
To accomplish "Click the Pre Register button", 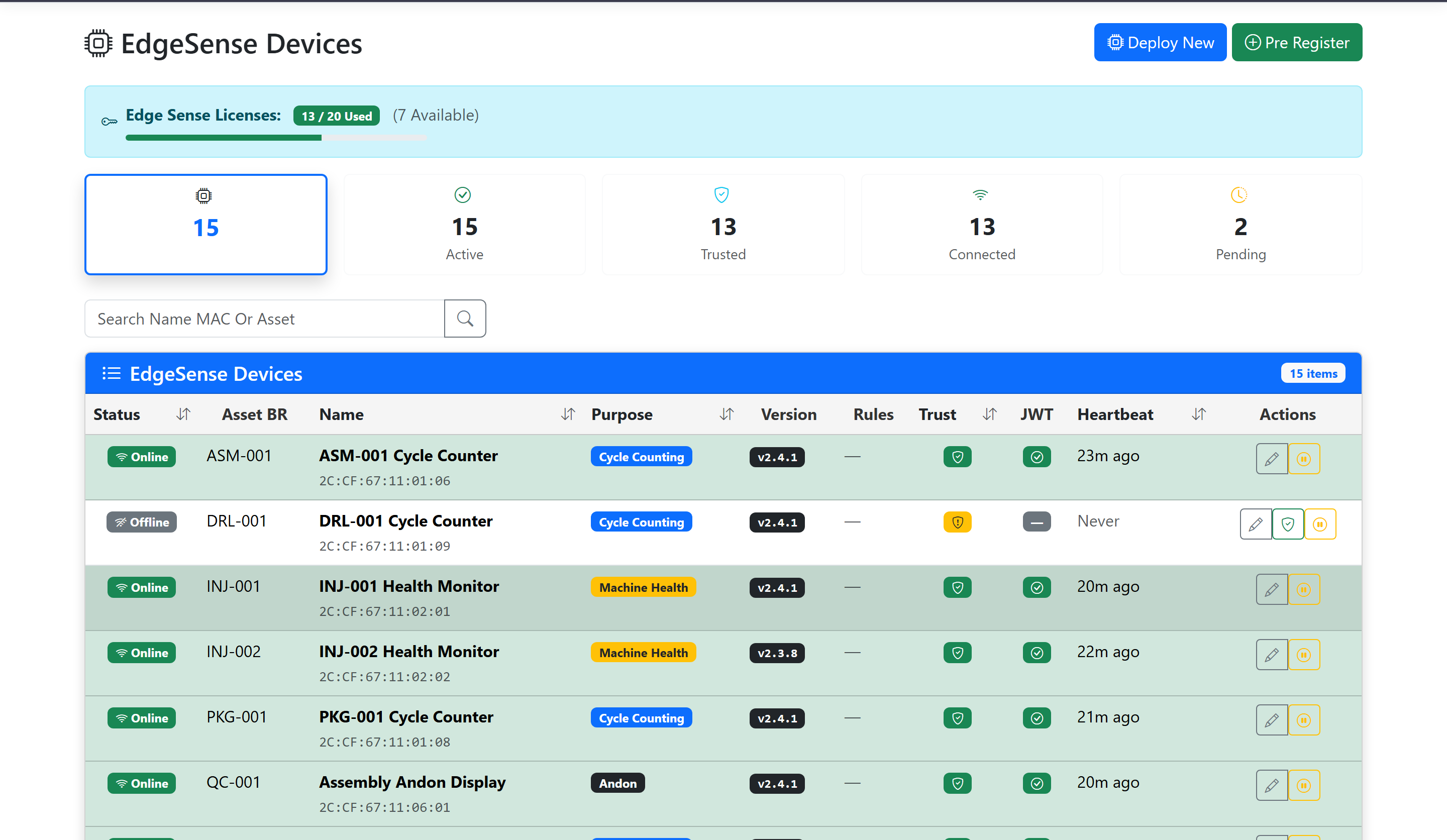I will click(1297, 43).
